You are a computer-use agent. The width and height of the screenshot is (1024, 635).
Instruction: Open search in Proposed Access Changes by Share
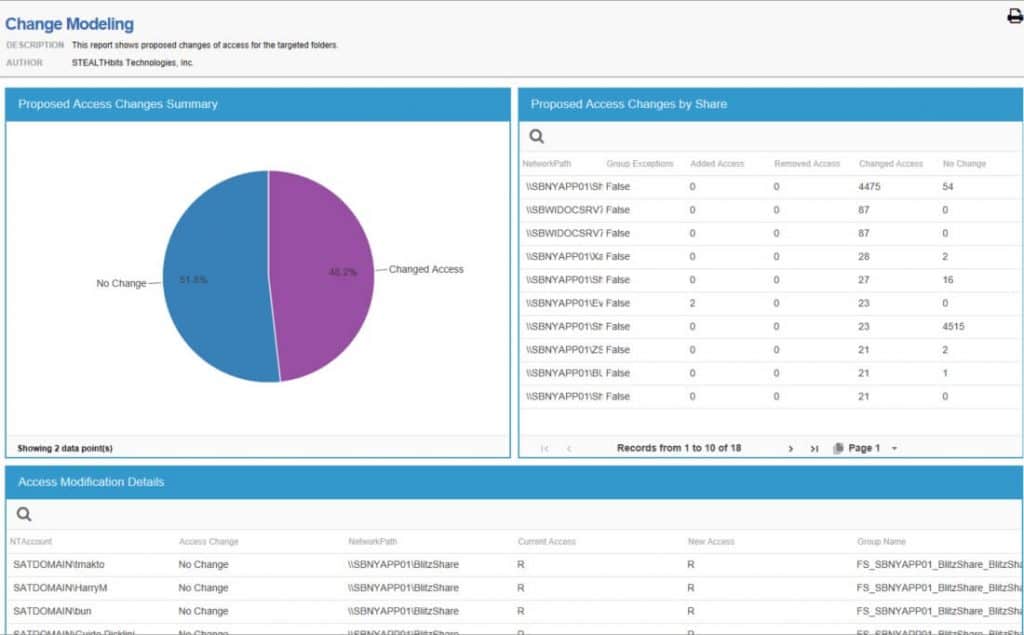click(536, 136)
